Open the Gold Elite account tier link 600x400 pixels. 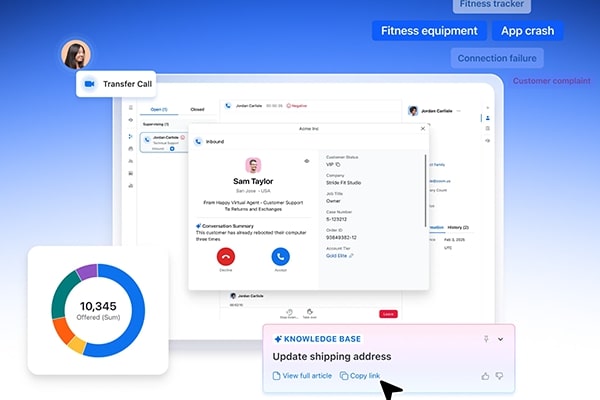tap(336, 256)
